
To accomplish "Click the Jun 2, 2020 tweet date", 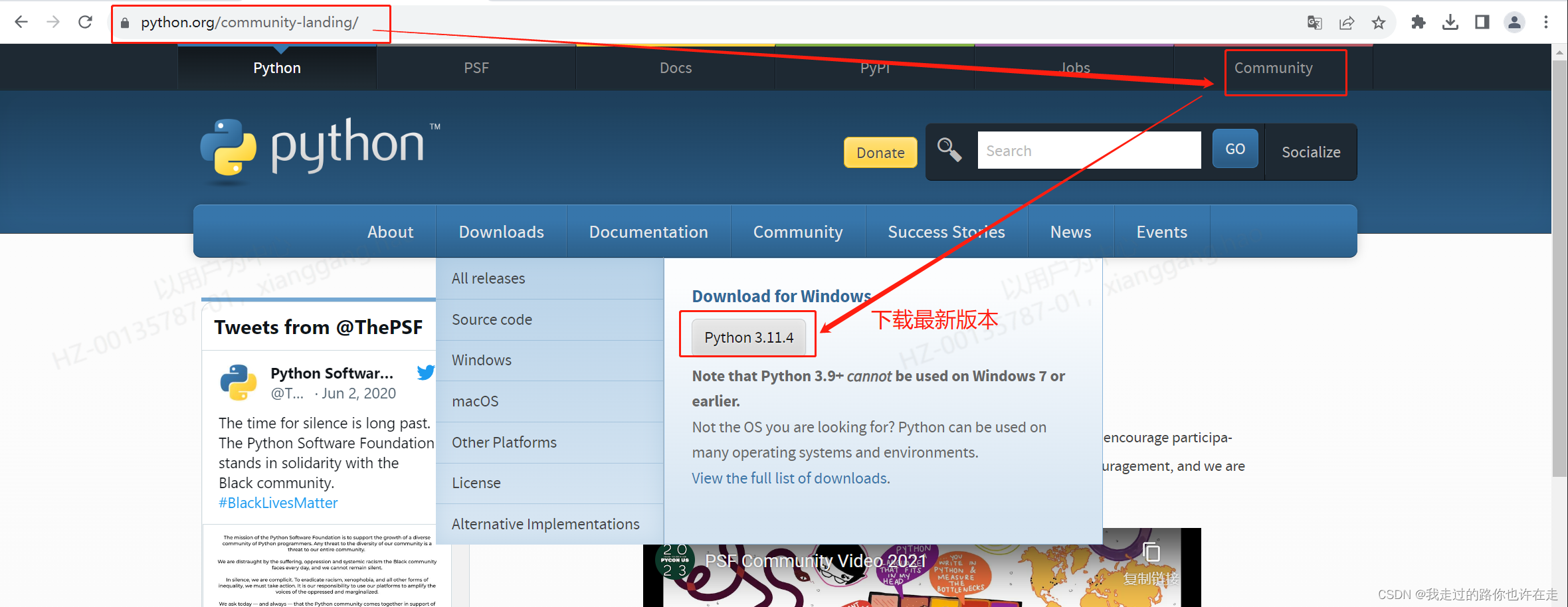I will click(359, 393).
